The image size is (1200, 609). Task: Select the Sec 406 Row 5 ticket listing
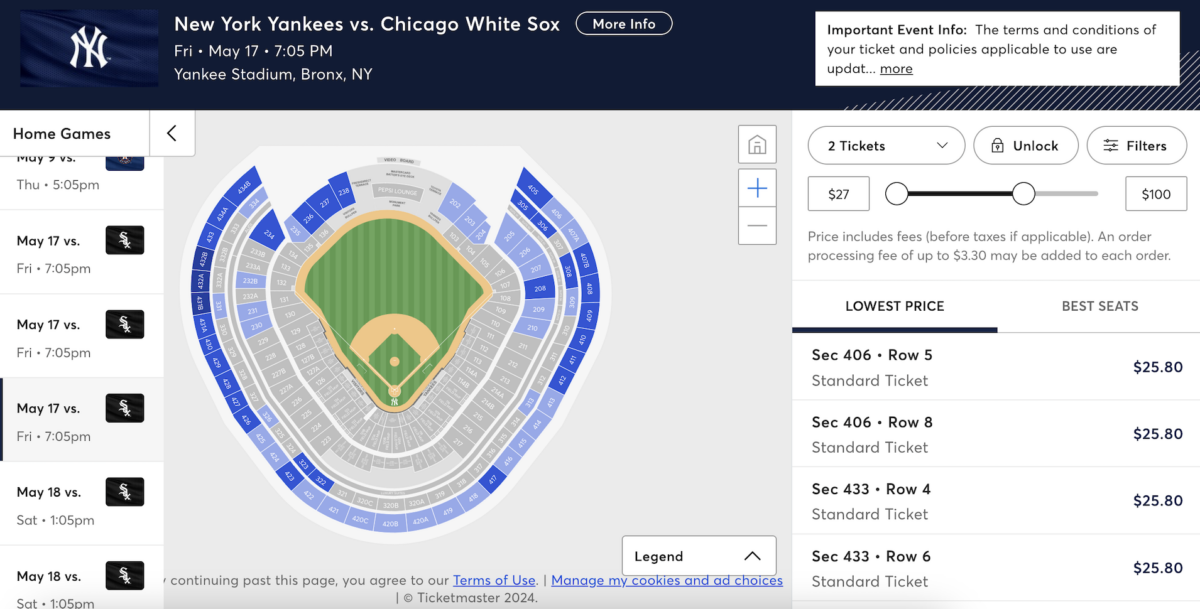994,367
